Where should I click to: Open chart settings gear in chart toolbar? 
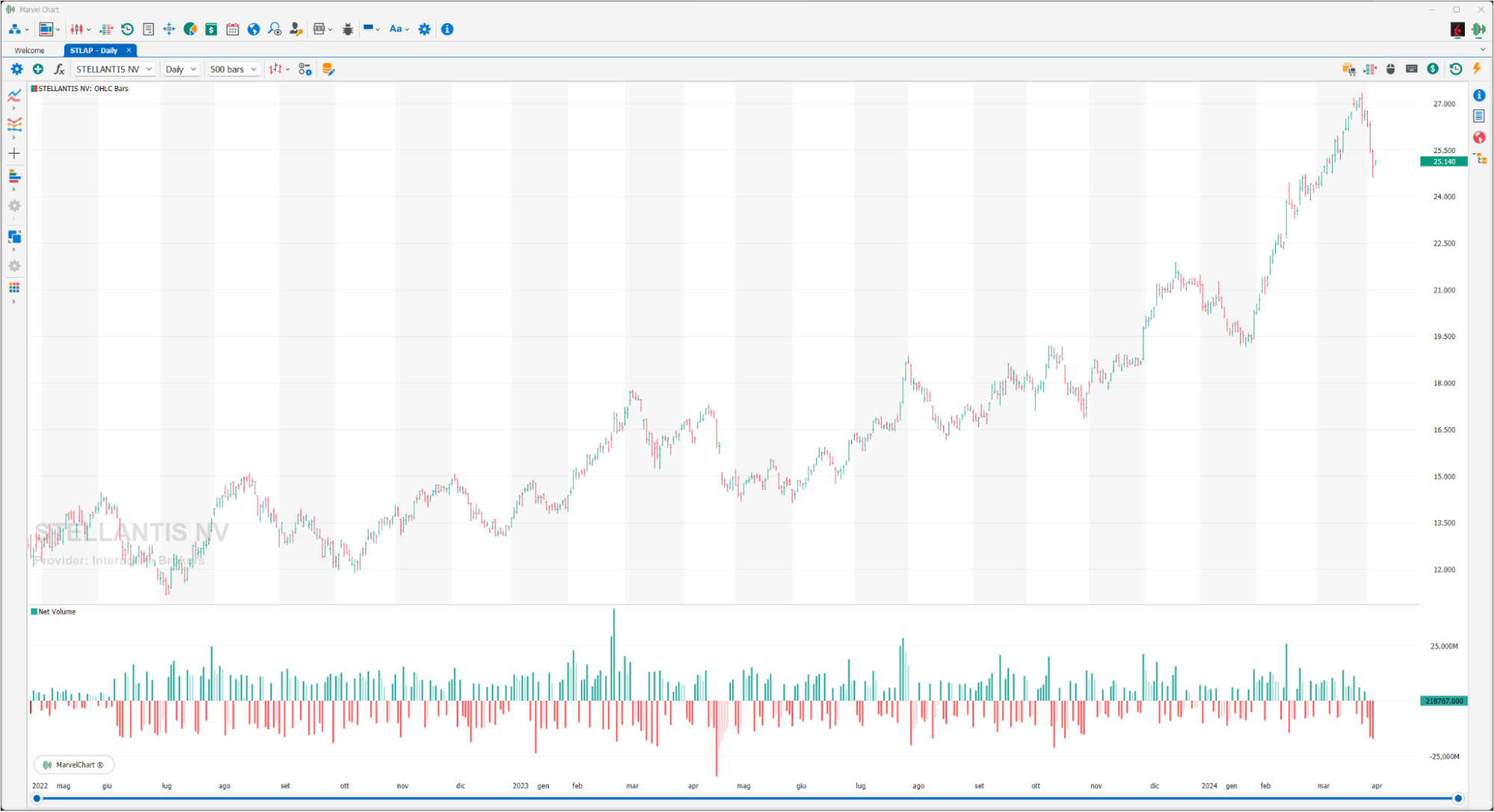(16, 69)
